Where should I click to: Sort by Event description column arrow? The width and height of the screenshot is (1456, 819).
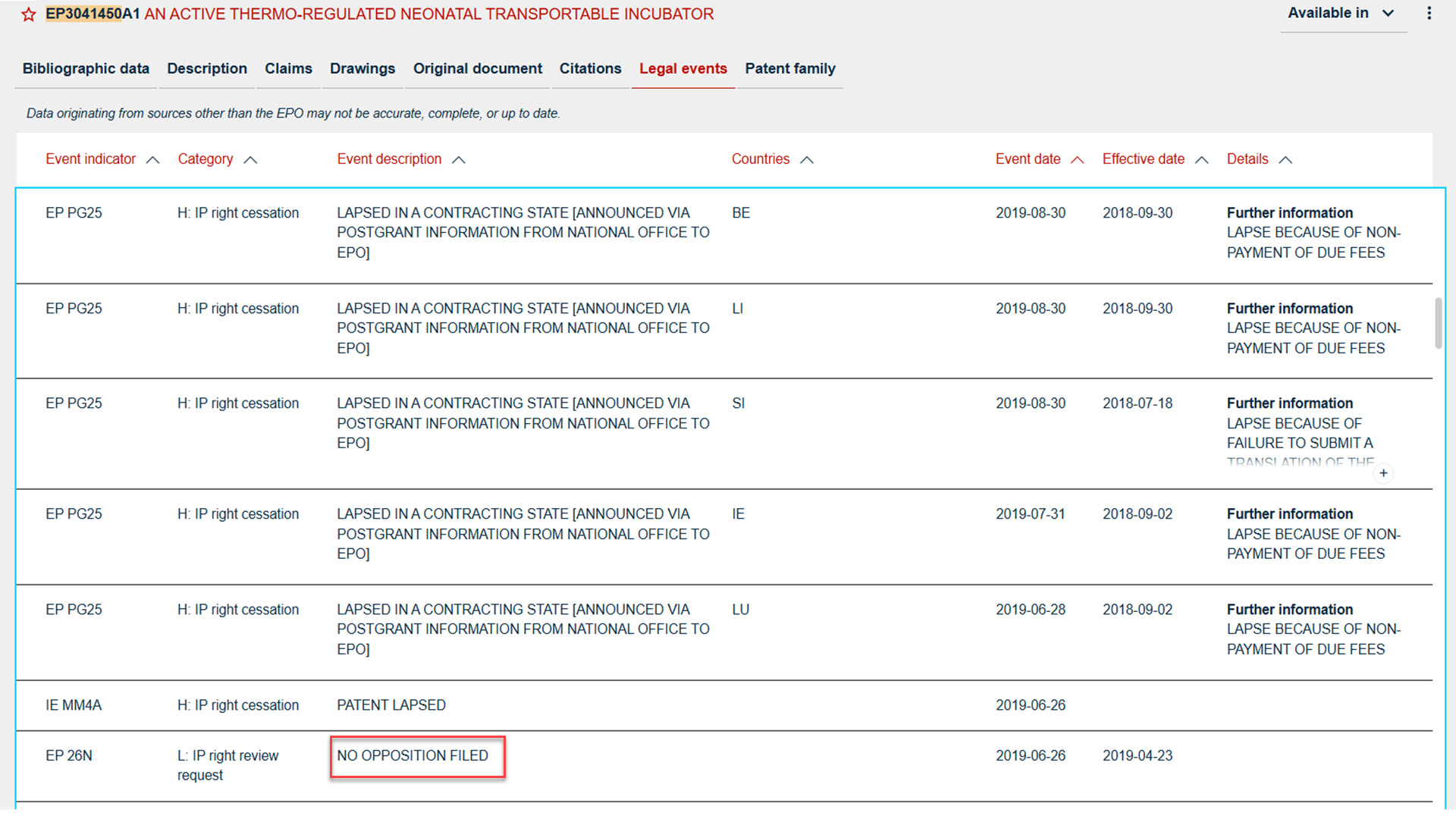point(459,160)
